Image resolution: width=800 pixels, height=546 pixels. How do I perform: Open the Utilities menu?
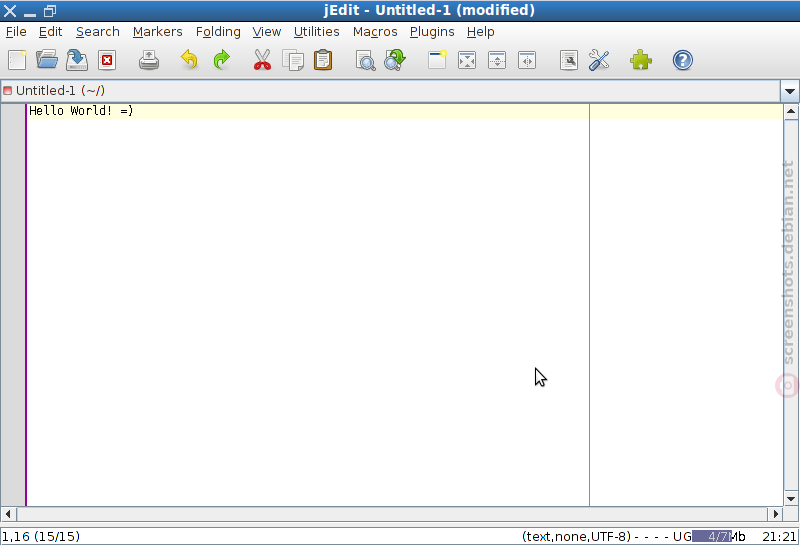point(317,32)
